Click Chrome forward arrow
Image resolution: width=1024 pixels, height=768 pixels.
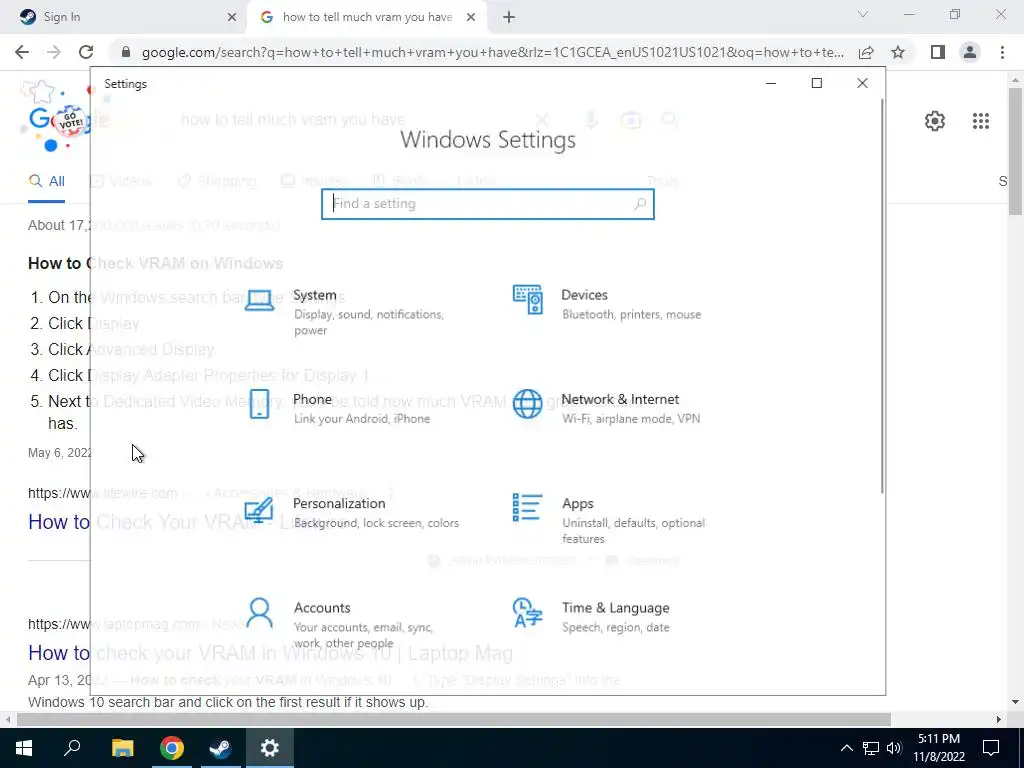coord(54,52)
